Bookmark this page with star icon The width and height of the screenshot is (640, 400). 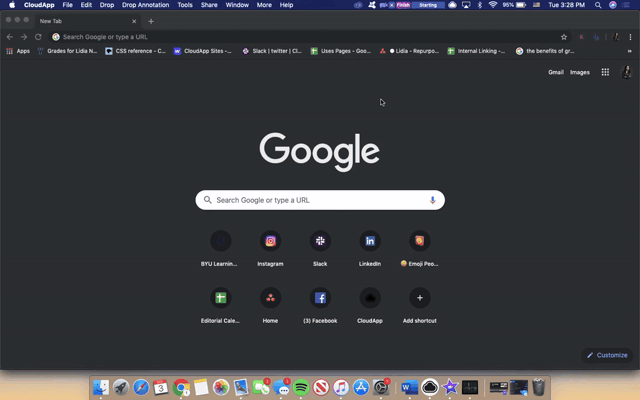tap(564, 37)
